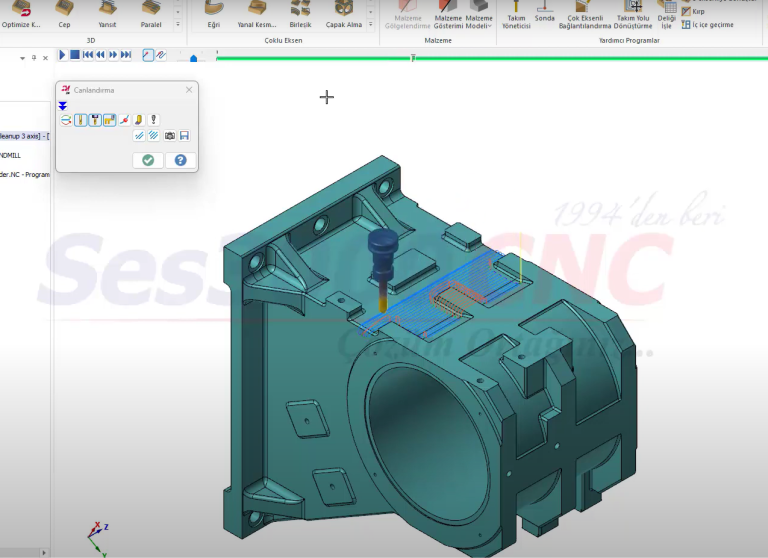
Task: Step the animation backward
Action: (x=100, y=55)
